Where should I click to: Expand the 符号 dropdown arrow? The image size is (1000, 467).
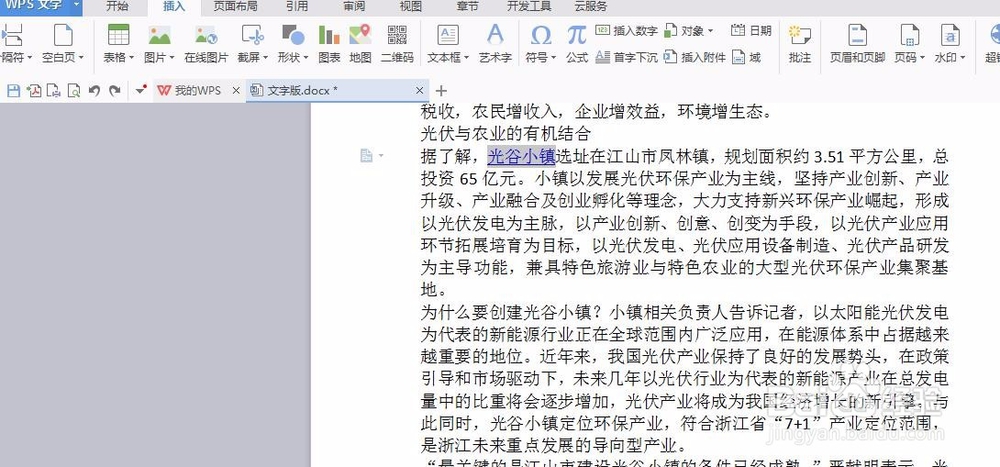(552, 58)
